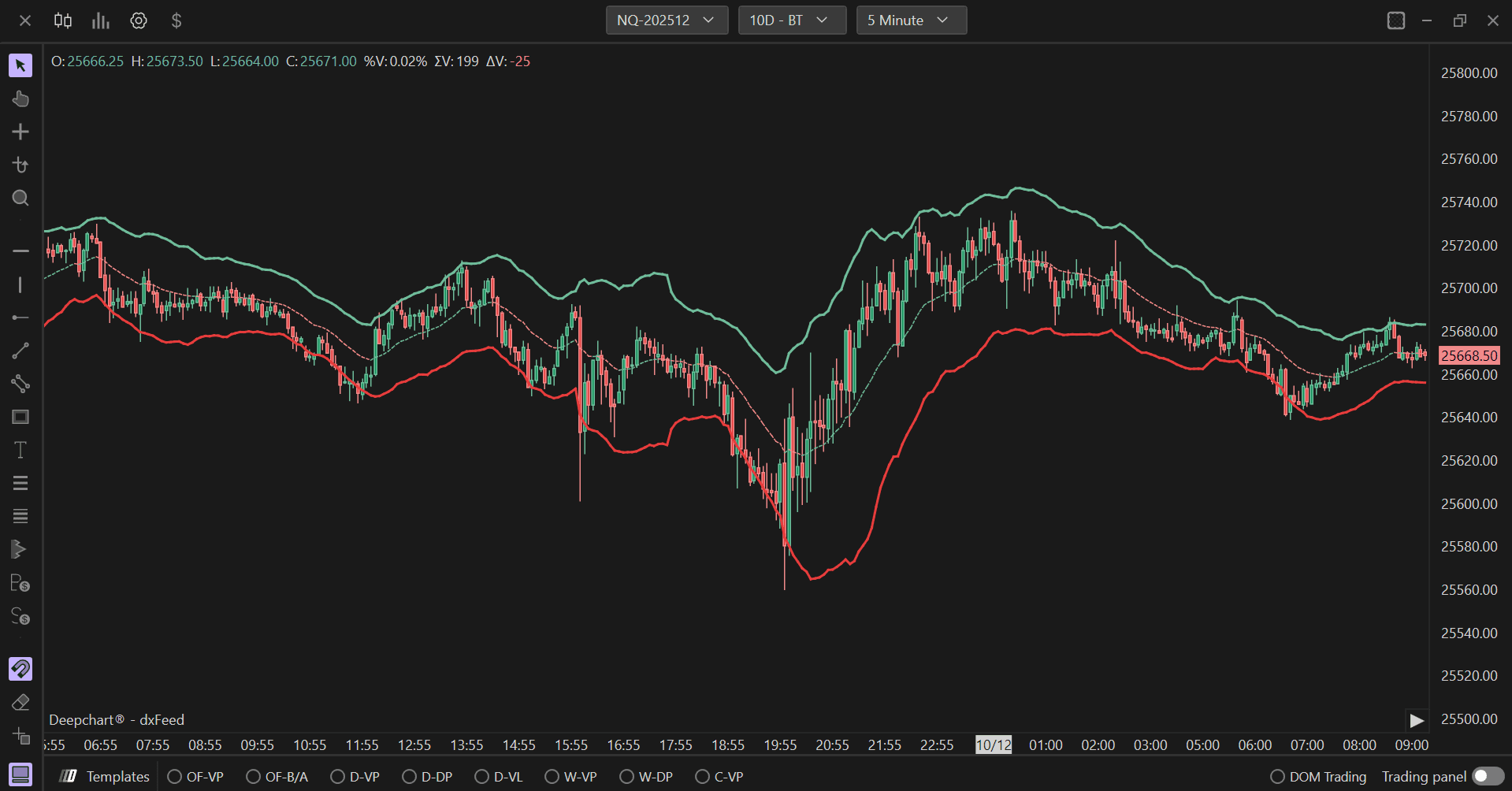
Task: Expand the 10D - BT range dropdown
Action: pyautogui.click(x=792, y=20)
